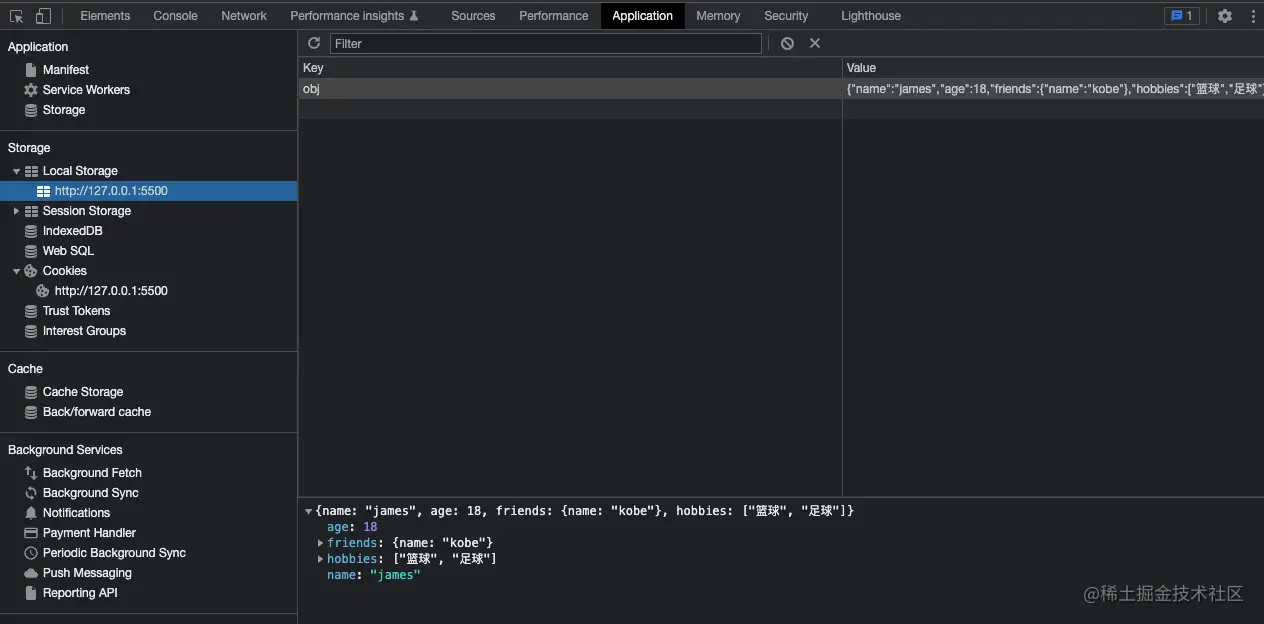Screen dimensions: 1264x624
Task: Switch to the Elements tab
Action: tap(105, 16)
